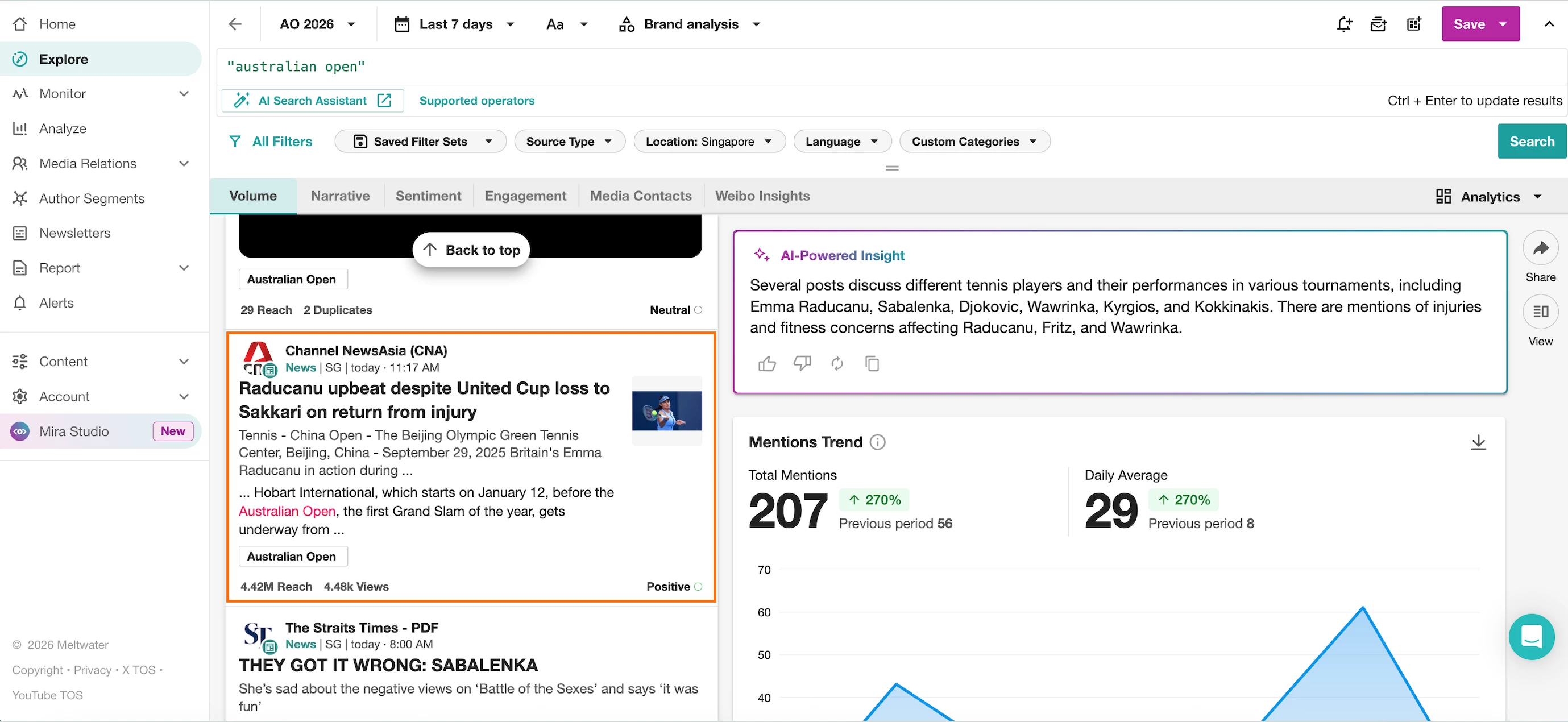The width and height of the screenshot is (1568, 722).
Task: Expand the Last 7 days date picker
Action: pyautogui.click(x=455, y=24)
